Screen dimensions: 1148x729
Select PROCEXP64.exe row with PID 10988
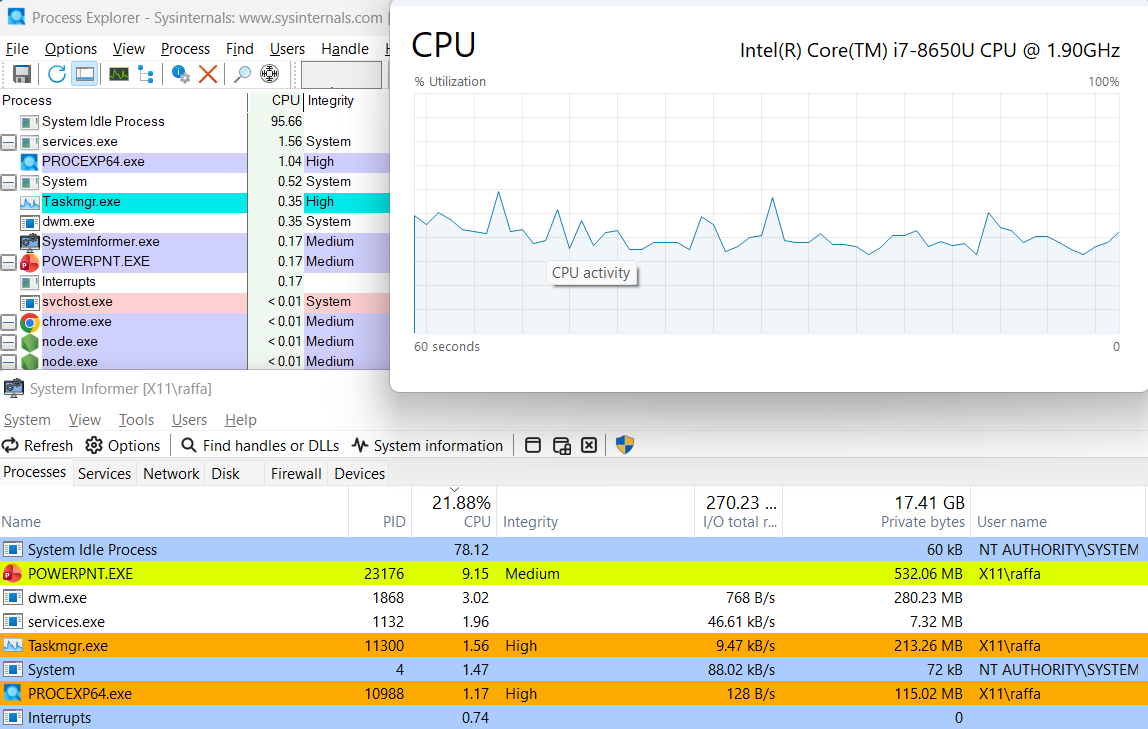[574, 694]
